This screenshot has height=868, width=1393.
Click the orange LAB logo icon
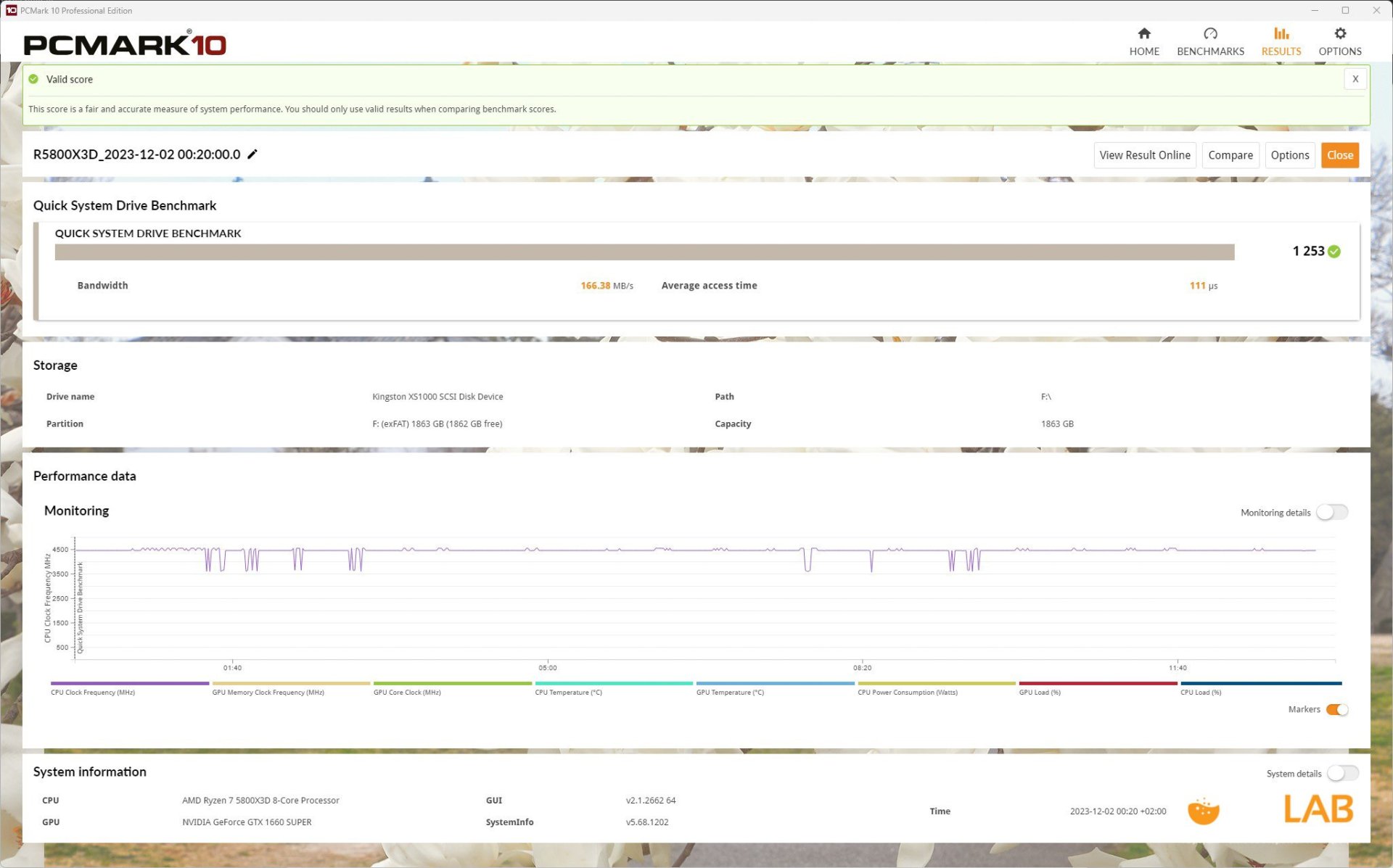(1318, 809)
